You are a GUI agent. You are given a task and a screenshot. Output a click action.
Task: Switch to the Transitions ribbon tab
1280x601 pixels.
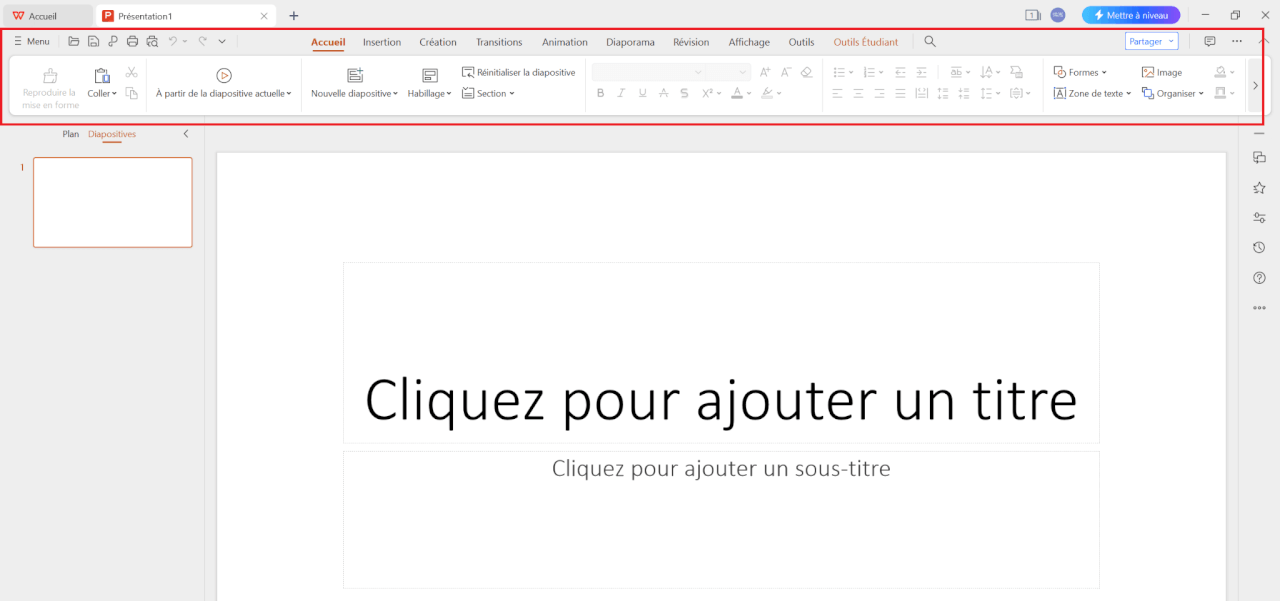[498, 42]
